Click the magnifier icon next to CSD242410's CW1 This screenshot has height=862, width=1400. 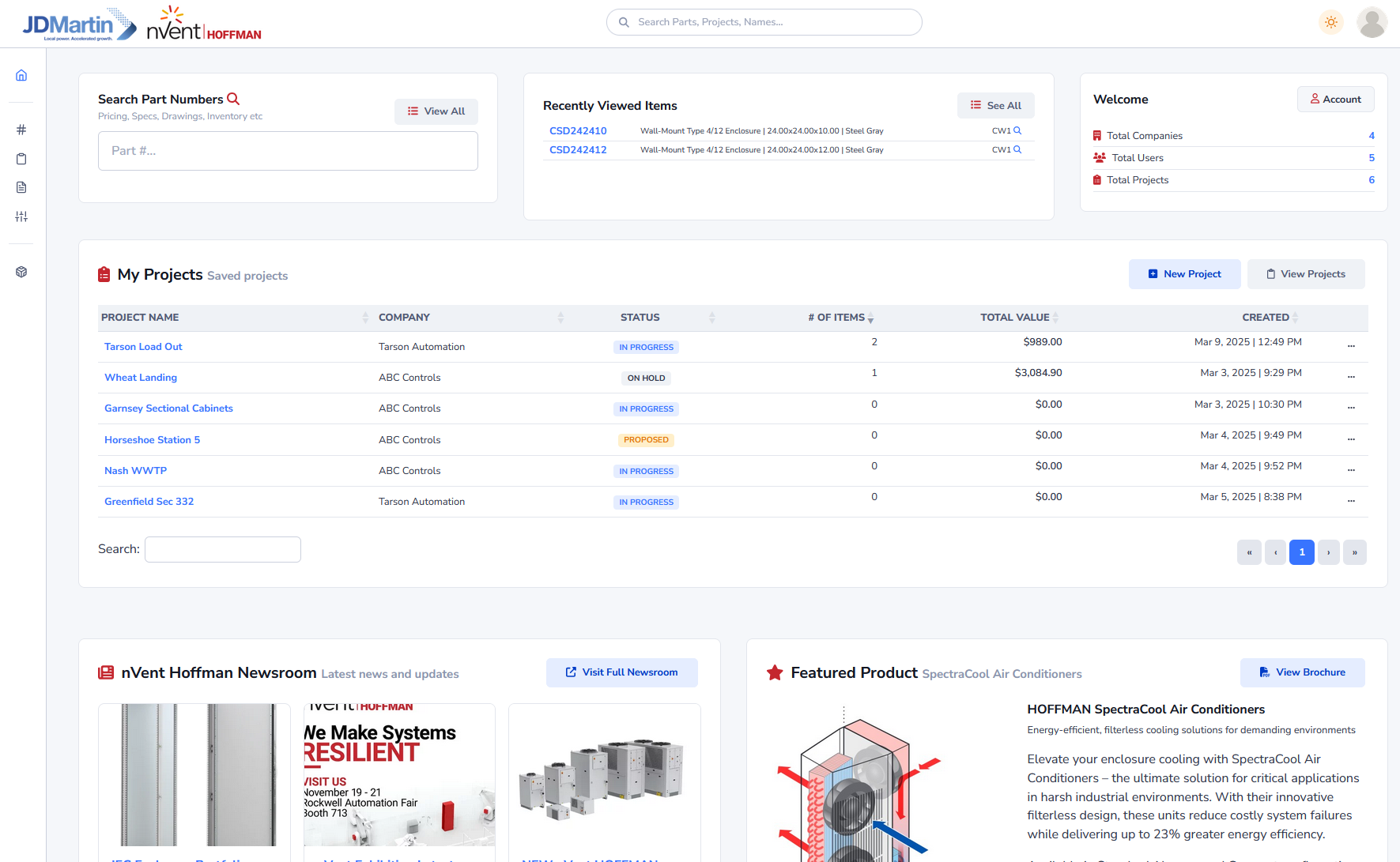(x=1017, y=130)
